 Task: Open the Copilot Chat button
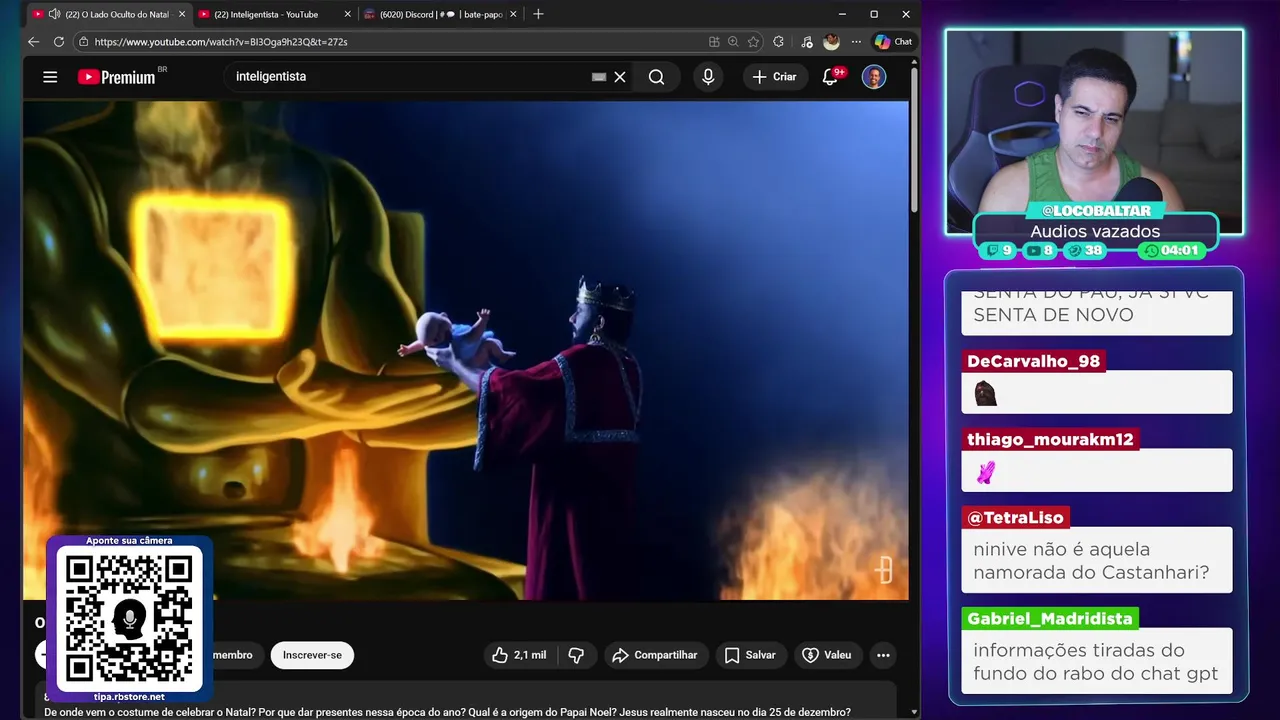[893, 42]
